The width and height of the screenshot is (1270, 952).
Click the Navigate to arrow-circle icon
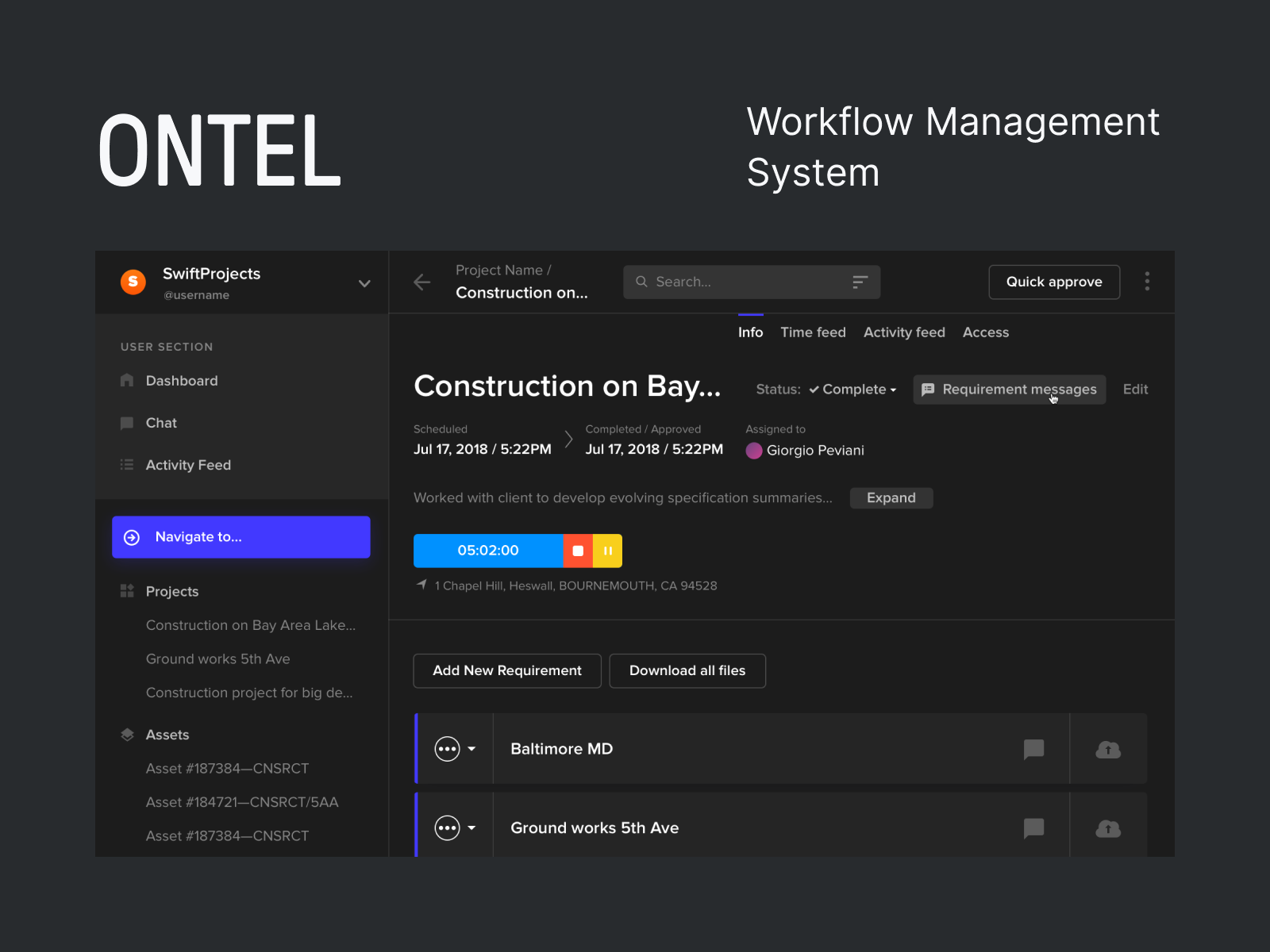point(132,537)
